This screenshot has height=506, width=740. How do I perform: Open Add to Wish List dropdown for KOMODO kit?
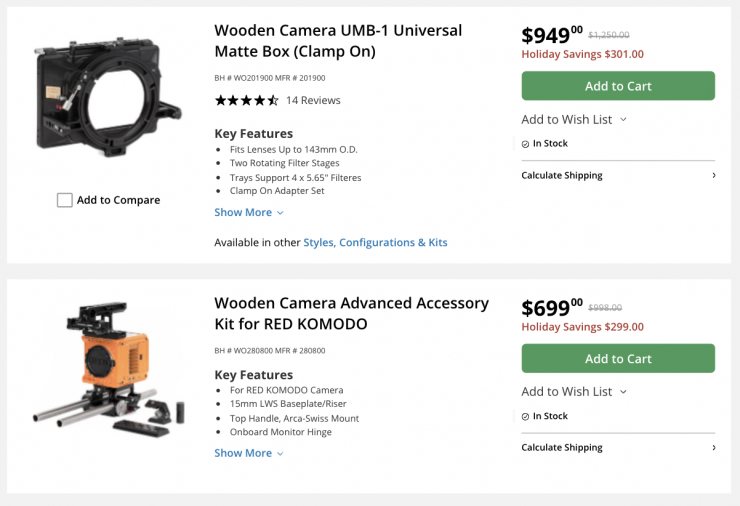point(574,392)
